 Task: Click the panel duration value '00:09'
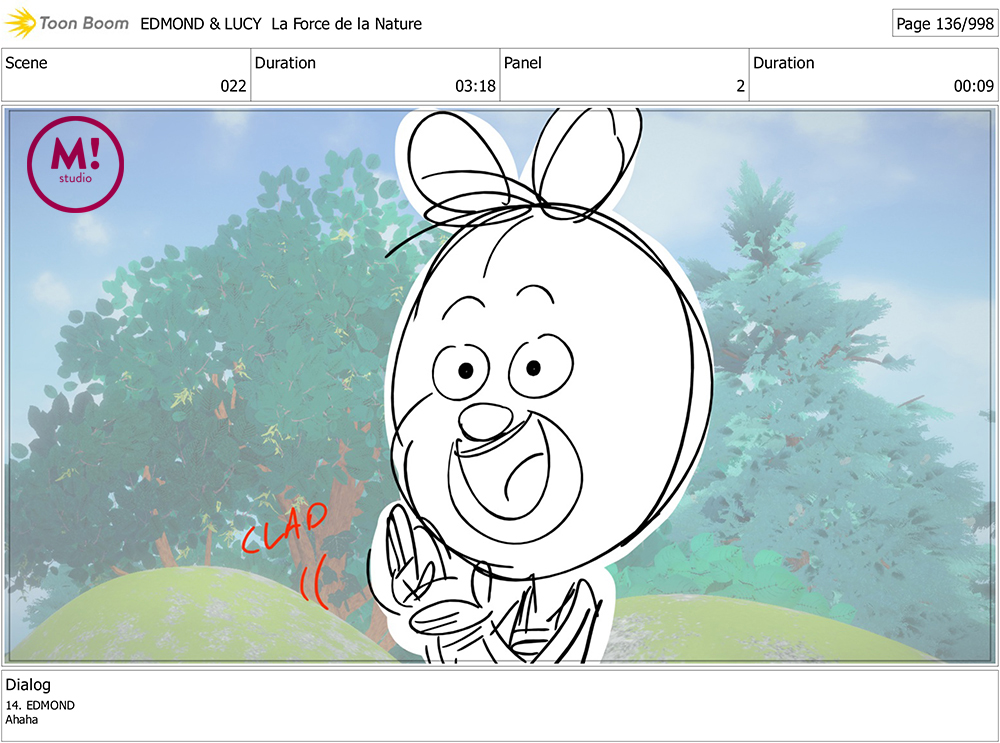coord(974,85)
